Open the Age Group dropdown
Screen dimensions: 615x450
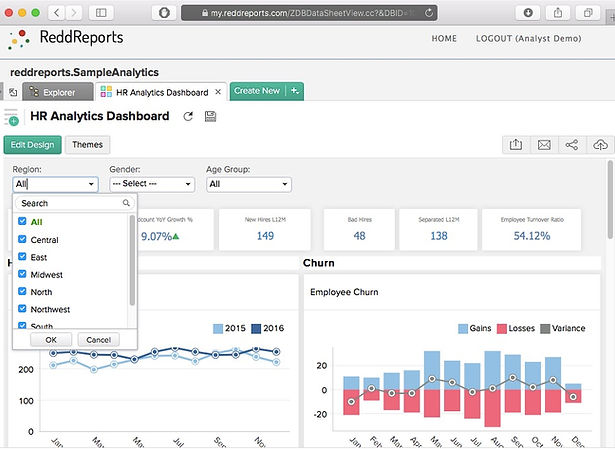click(249, 184)
